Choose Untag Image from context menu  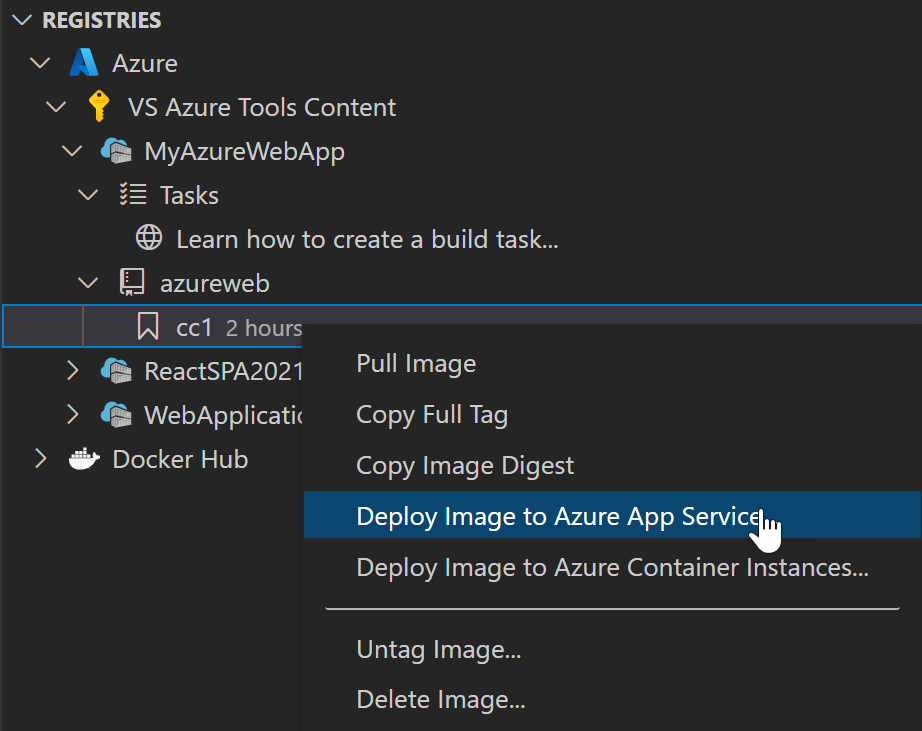[x=612, y=650]
